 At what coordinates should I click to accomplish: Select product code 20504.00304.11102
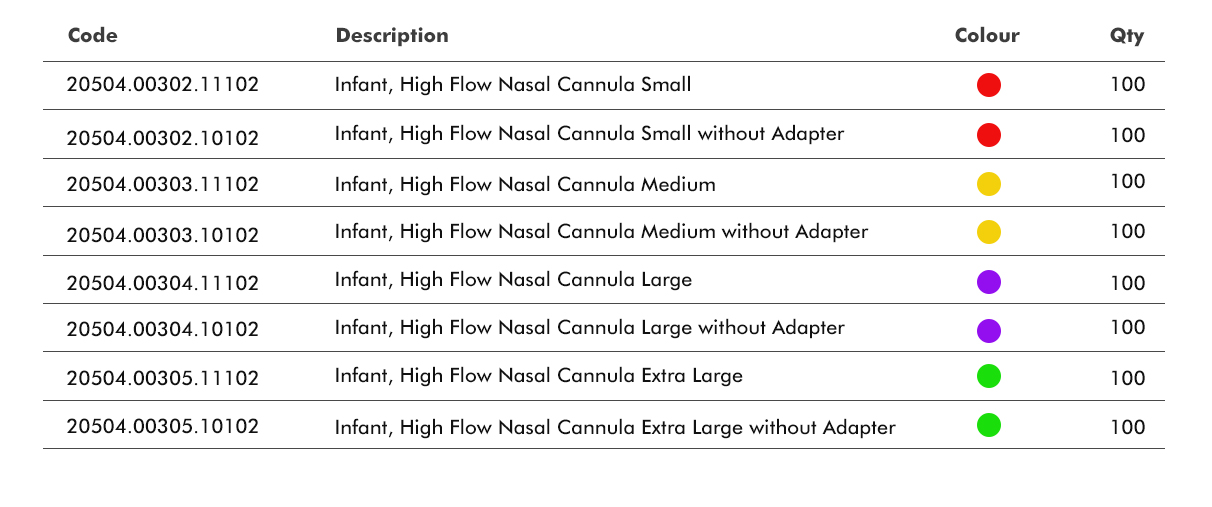coord(163,283)
